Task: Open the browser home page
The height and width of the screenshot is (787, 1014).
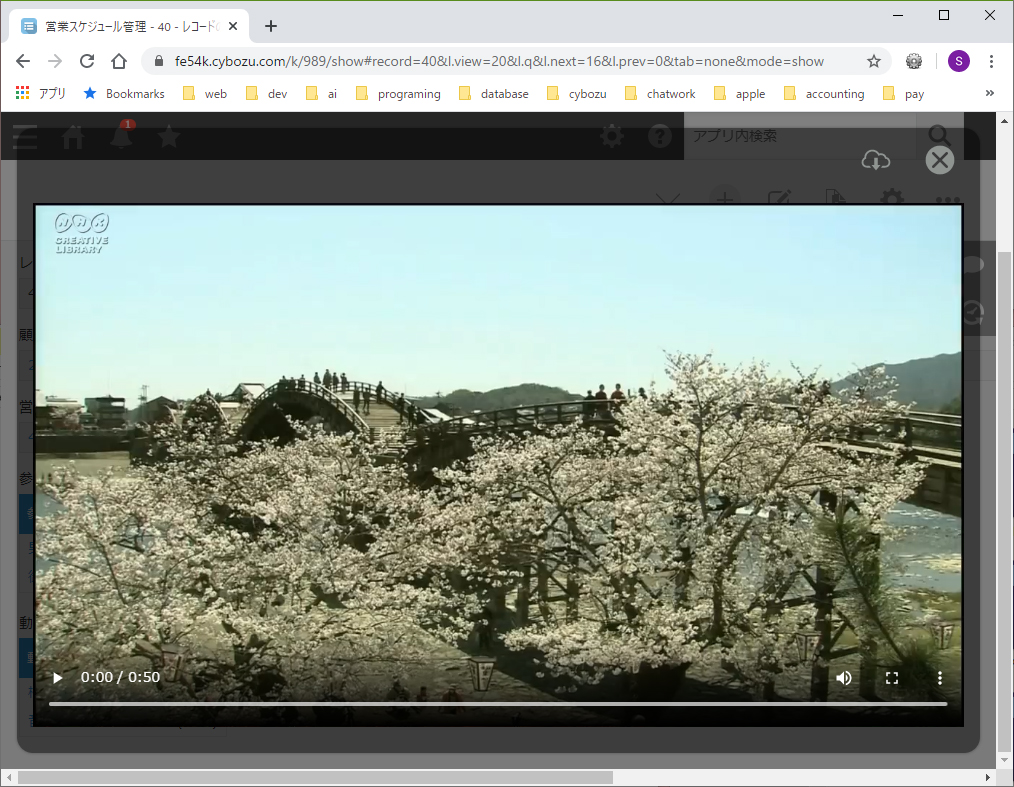Action: coord(119,61)
